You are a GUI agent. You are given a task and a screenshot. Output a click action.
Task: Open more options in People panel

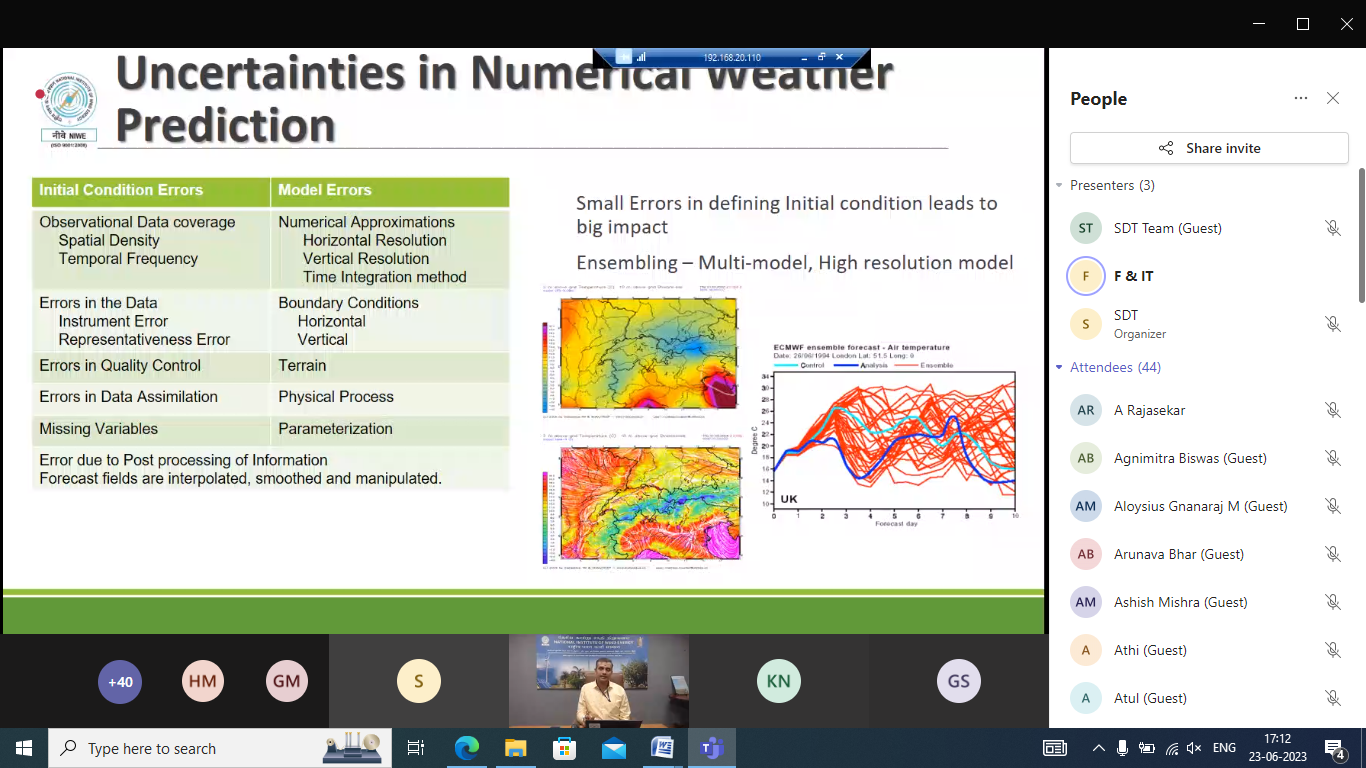click(1300, 98)
